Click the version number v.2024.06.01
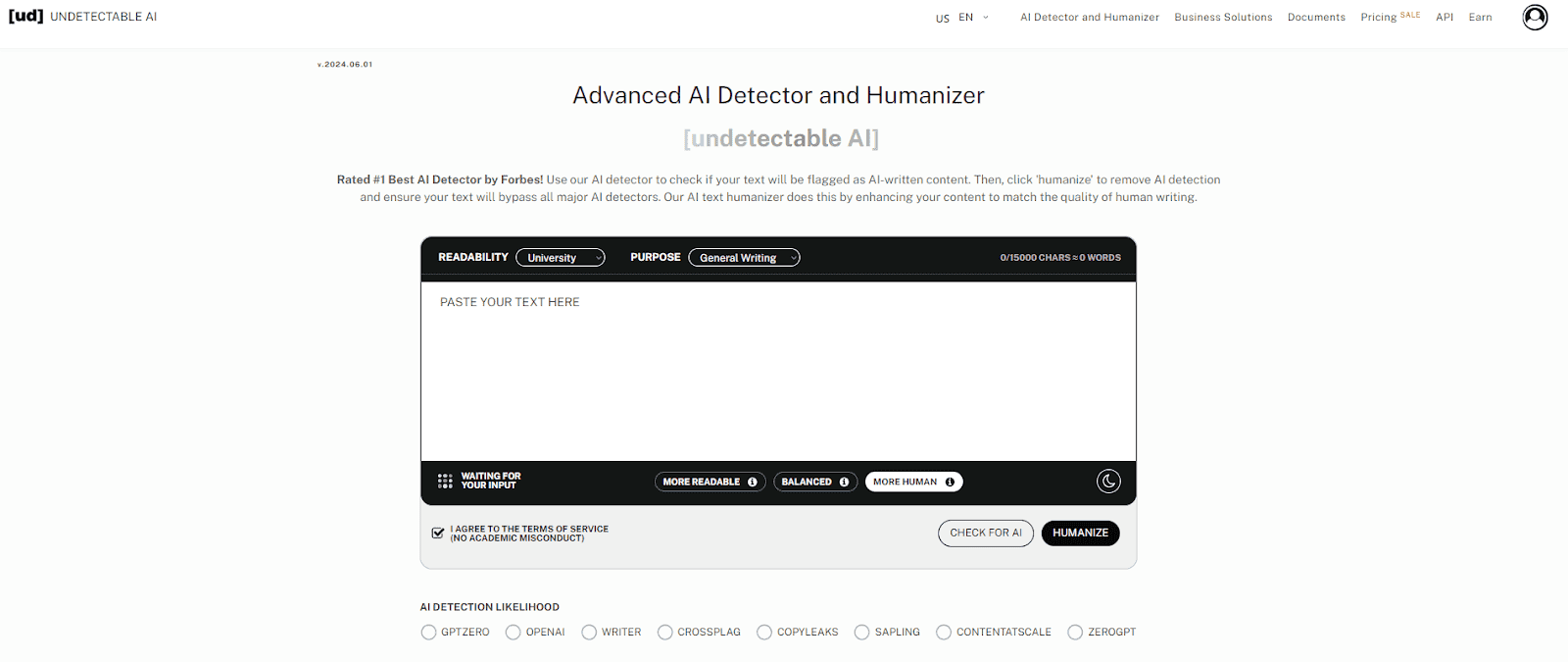Viewport: 1568px width, 662px height. coord(345,65)
